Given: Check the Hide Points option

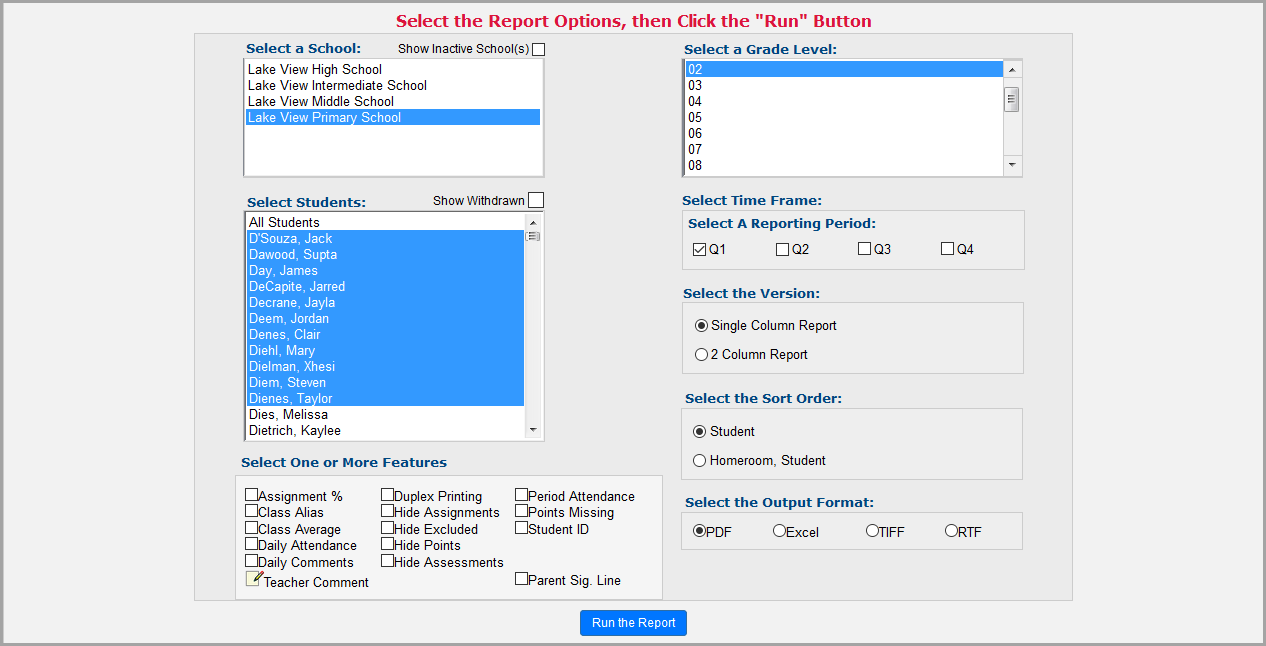Looking at the screenshot, I should [x=388, y=543].
